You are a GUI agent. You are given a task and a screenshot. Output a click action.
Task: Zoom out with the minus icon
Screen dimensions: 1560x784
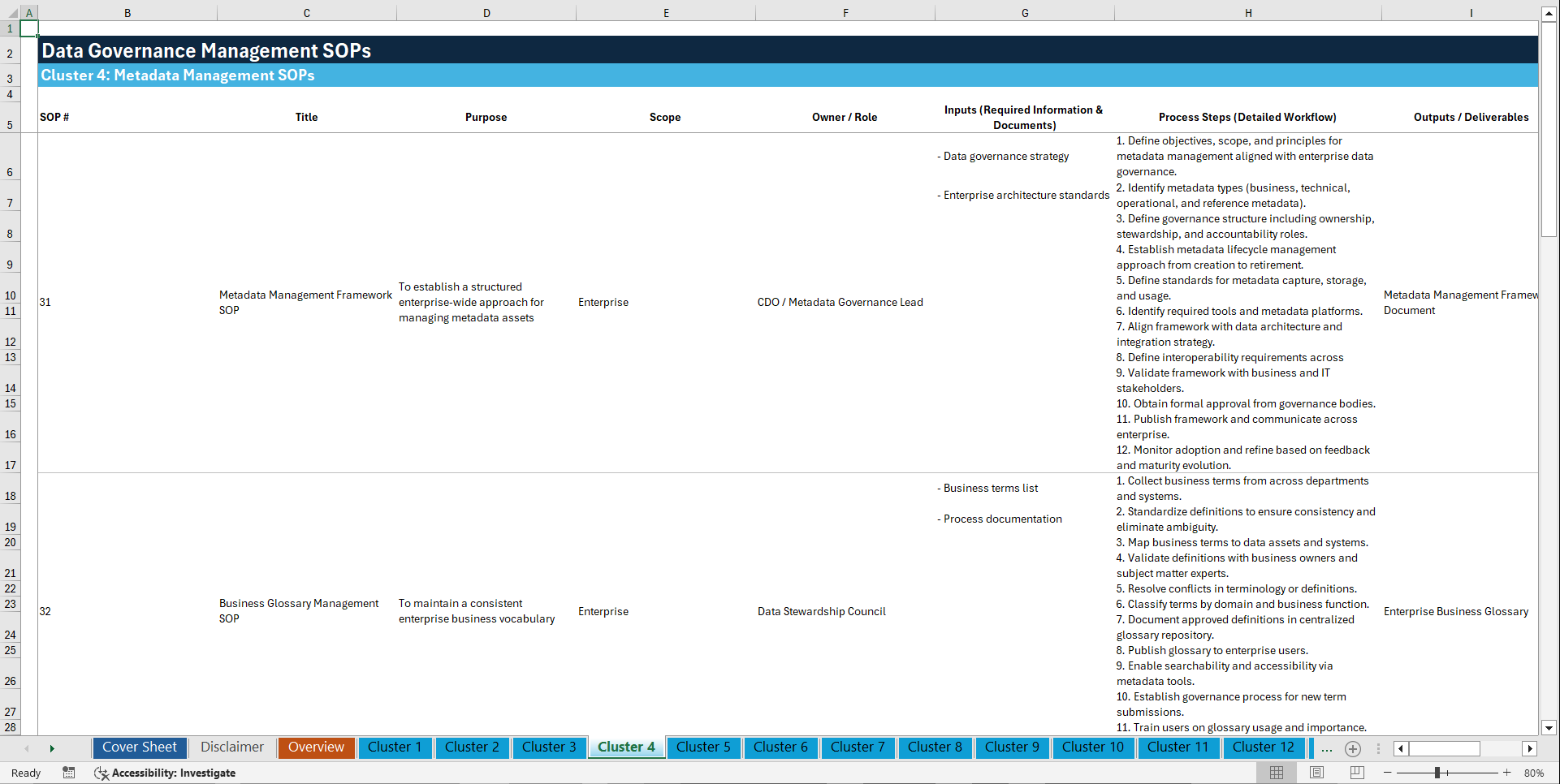[1388, 773]
